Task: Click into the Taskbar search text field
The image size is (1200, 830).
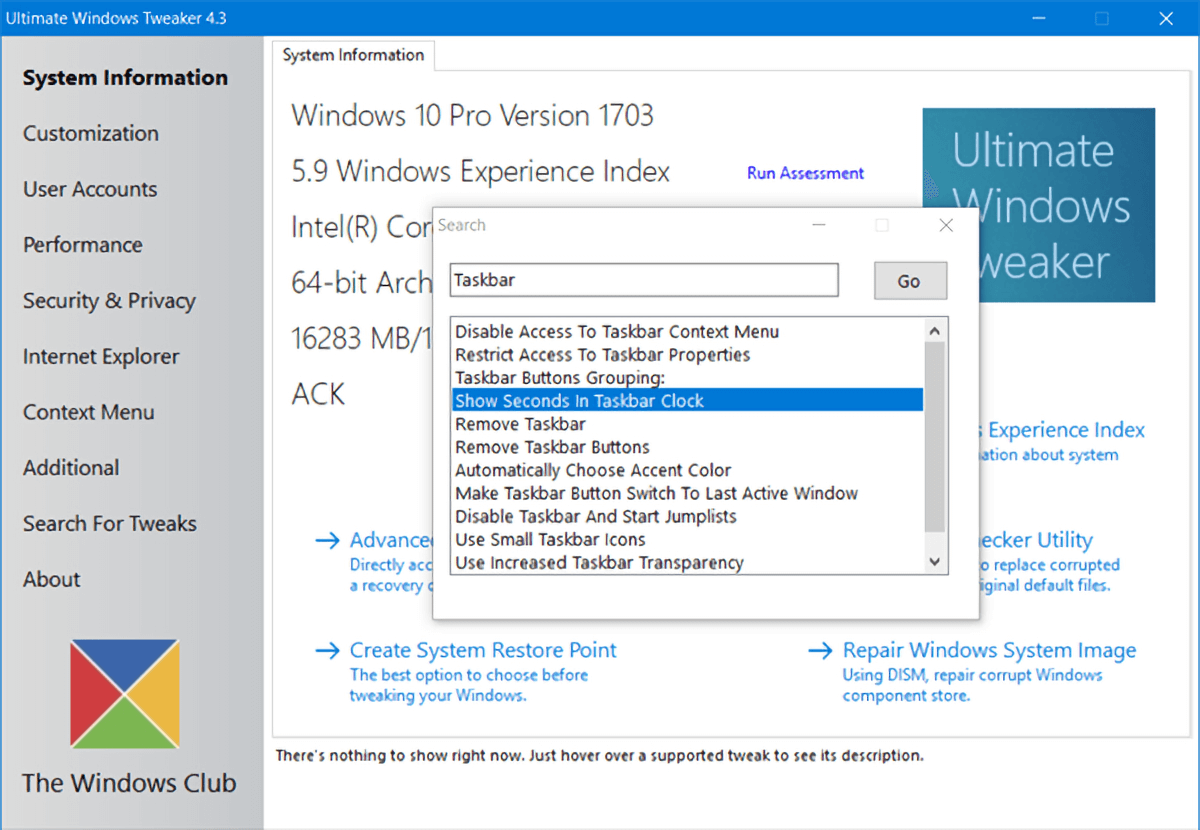Action: pos(644,280)
